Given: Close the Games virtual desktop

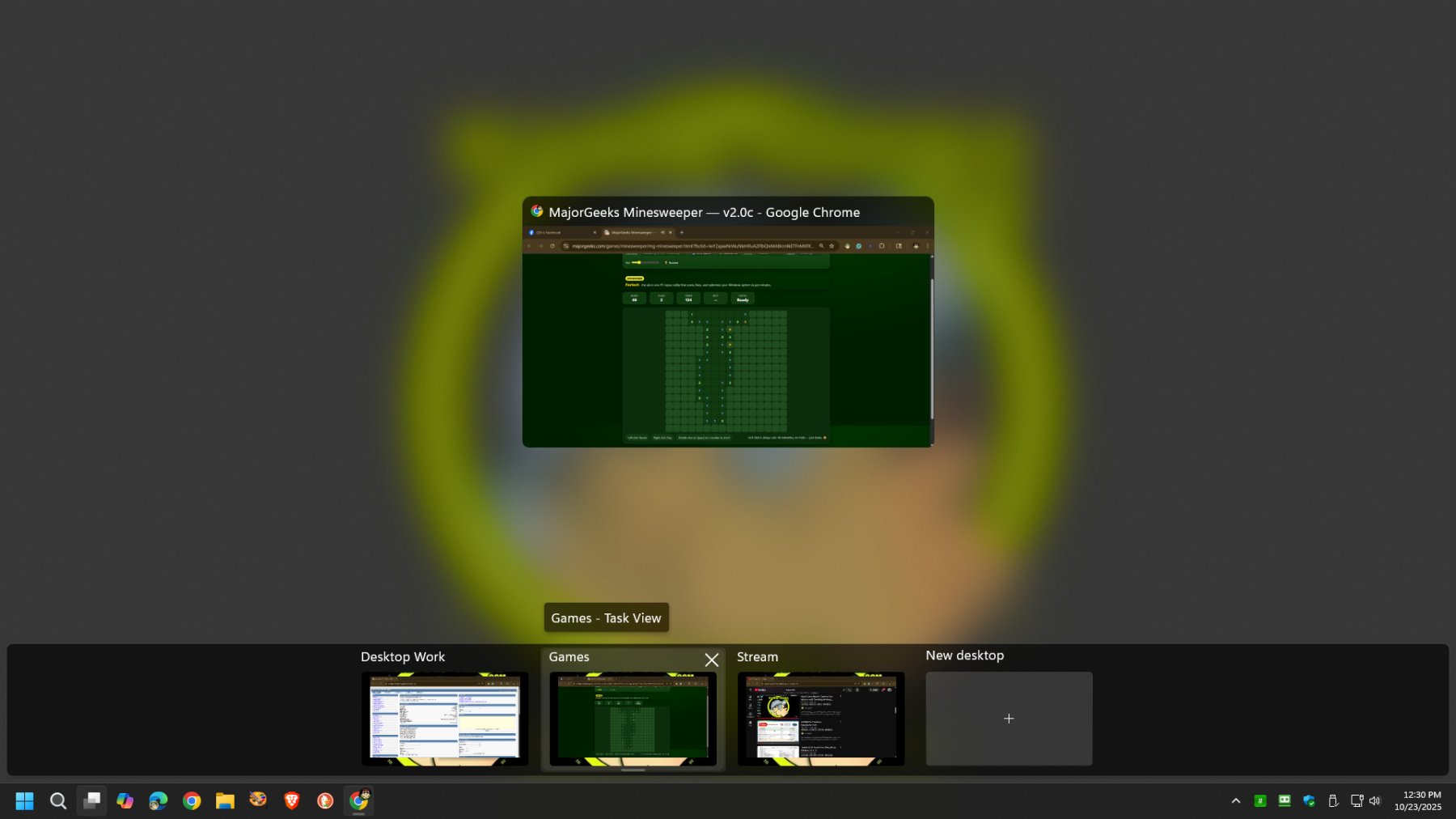Looking at the screenshot, I should [x=712, y=660].
